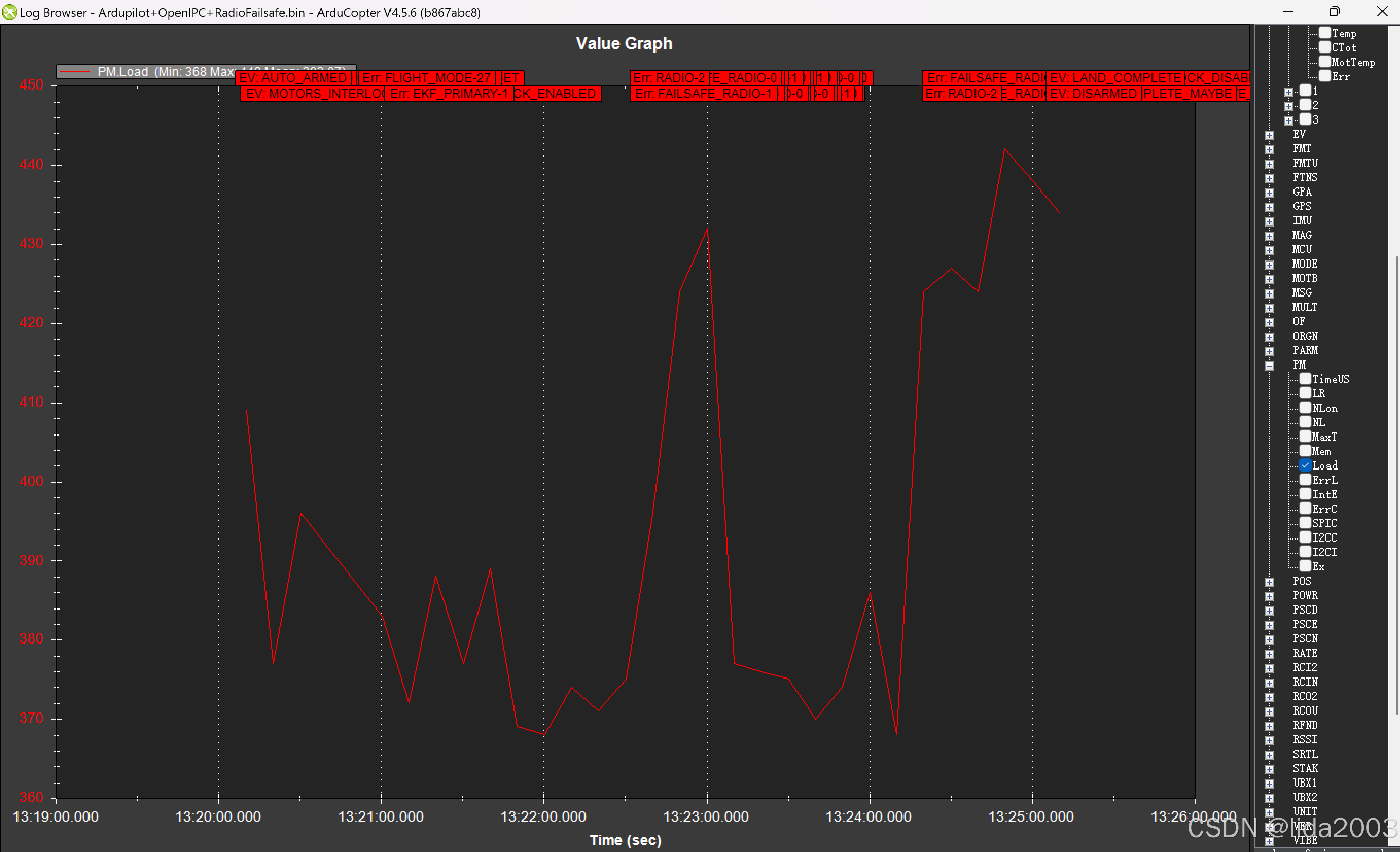Enable the MaxT checkbox
Viewport: 1400px width, 852px height.
[1305, 437]
